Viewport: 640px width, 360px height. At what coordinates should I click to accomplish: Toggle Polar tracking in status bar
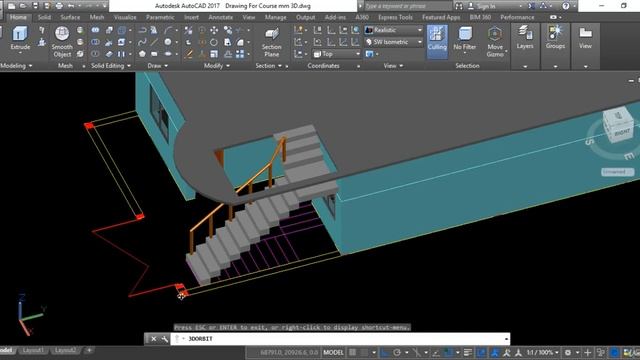pos(397,352)
